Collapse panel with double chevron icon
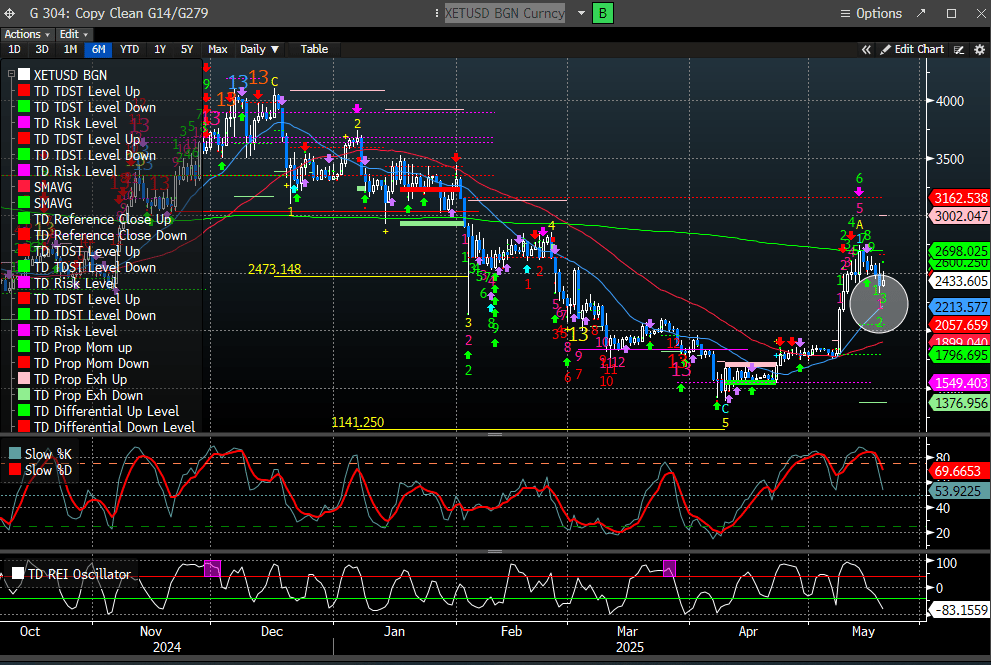This screenshot has height=665, width=991. (867, 49)
